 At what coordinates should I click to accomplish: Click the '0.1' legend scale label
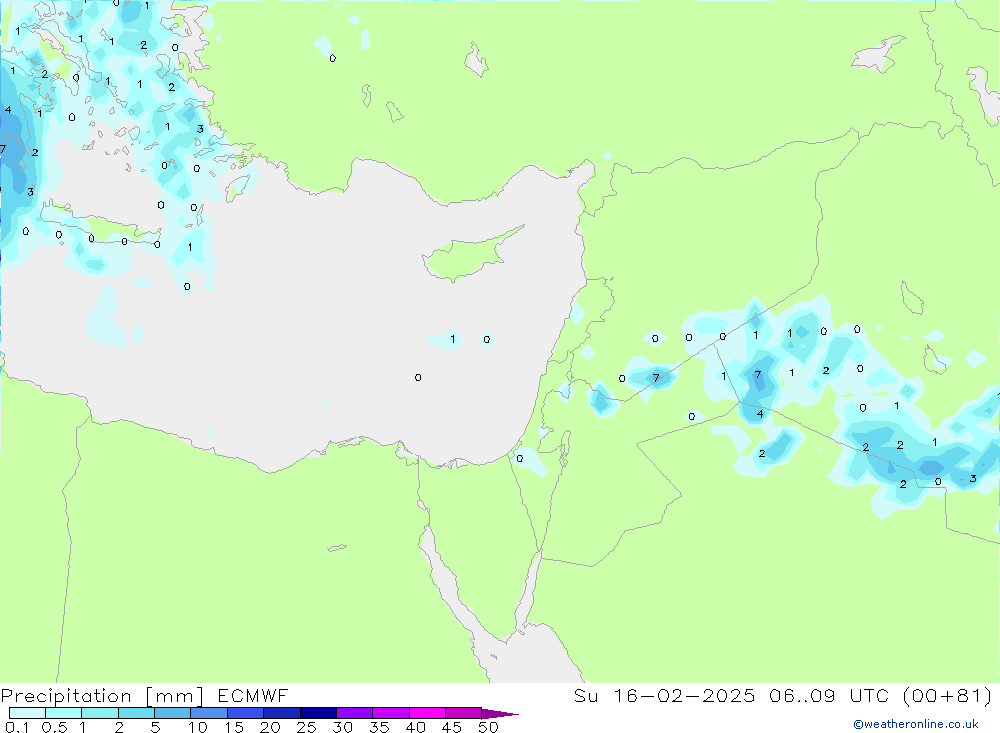(x=17, y=727)
